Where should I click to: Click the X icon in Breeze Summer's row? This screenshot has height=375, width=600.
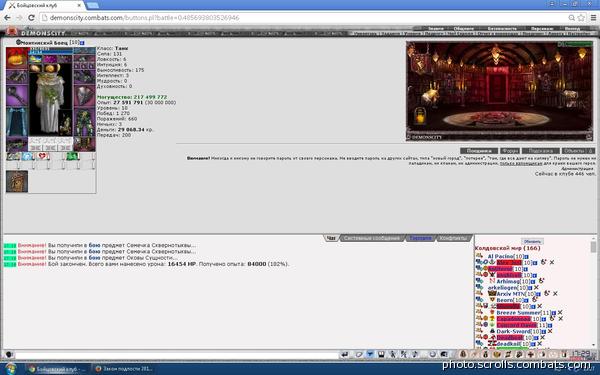point(560,313)
